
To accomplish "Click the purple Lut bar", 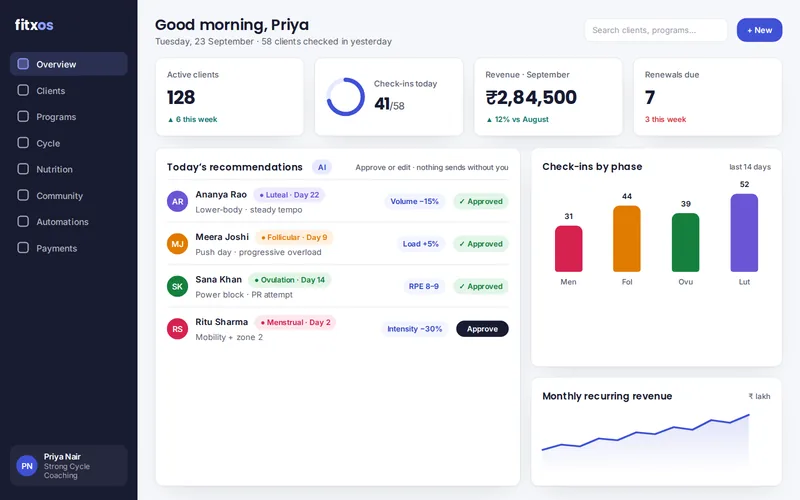I will (744, 233).
